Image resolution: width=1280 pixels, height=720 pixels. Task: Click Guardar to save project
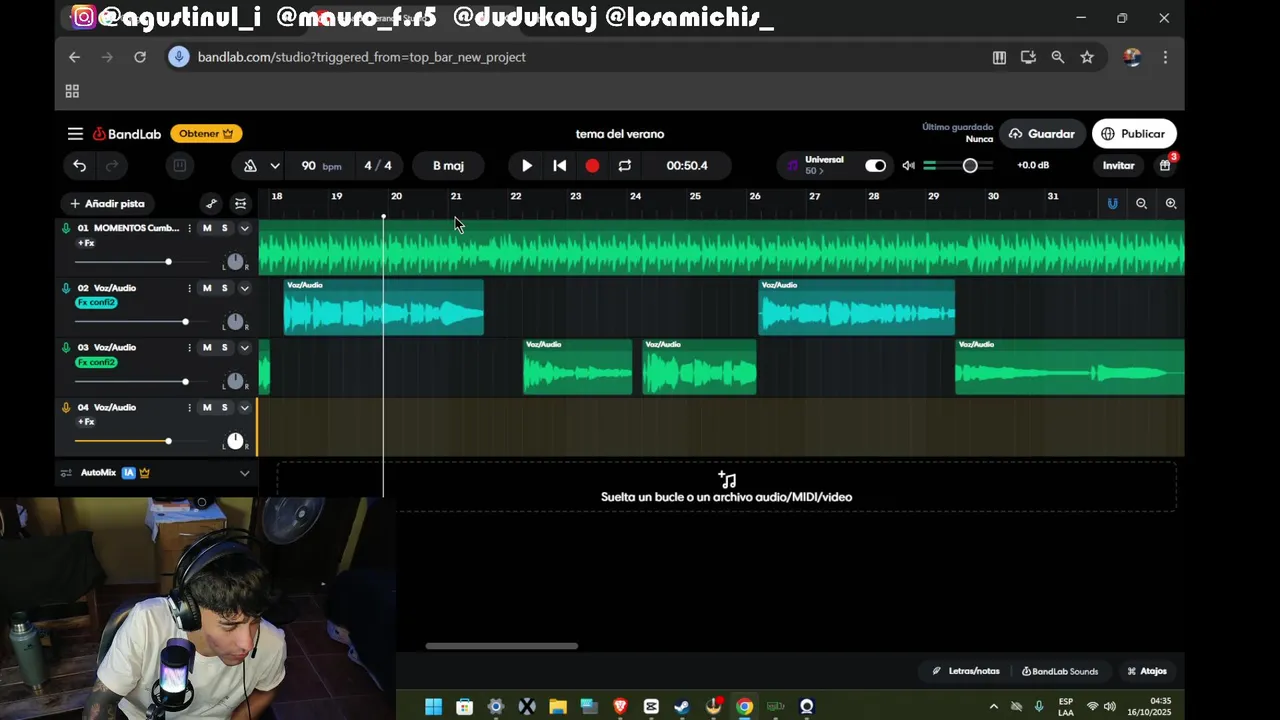pos(1042,134)
